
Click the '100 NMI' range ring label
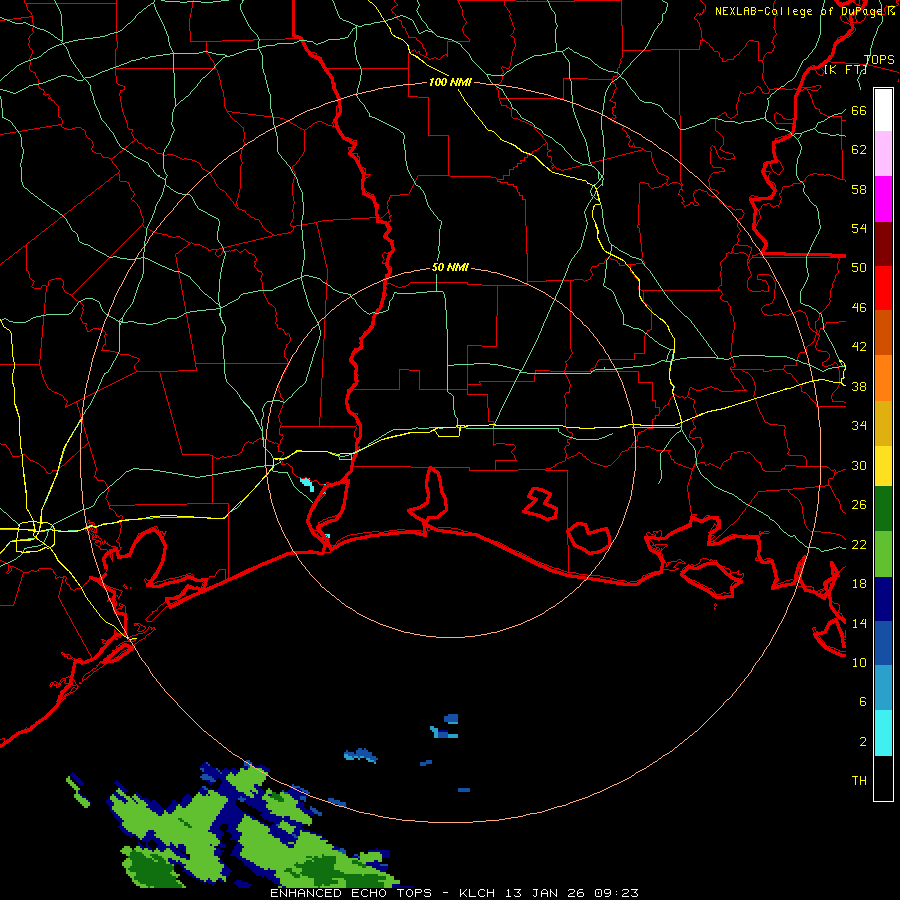(450, 82)
